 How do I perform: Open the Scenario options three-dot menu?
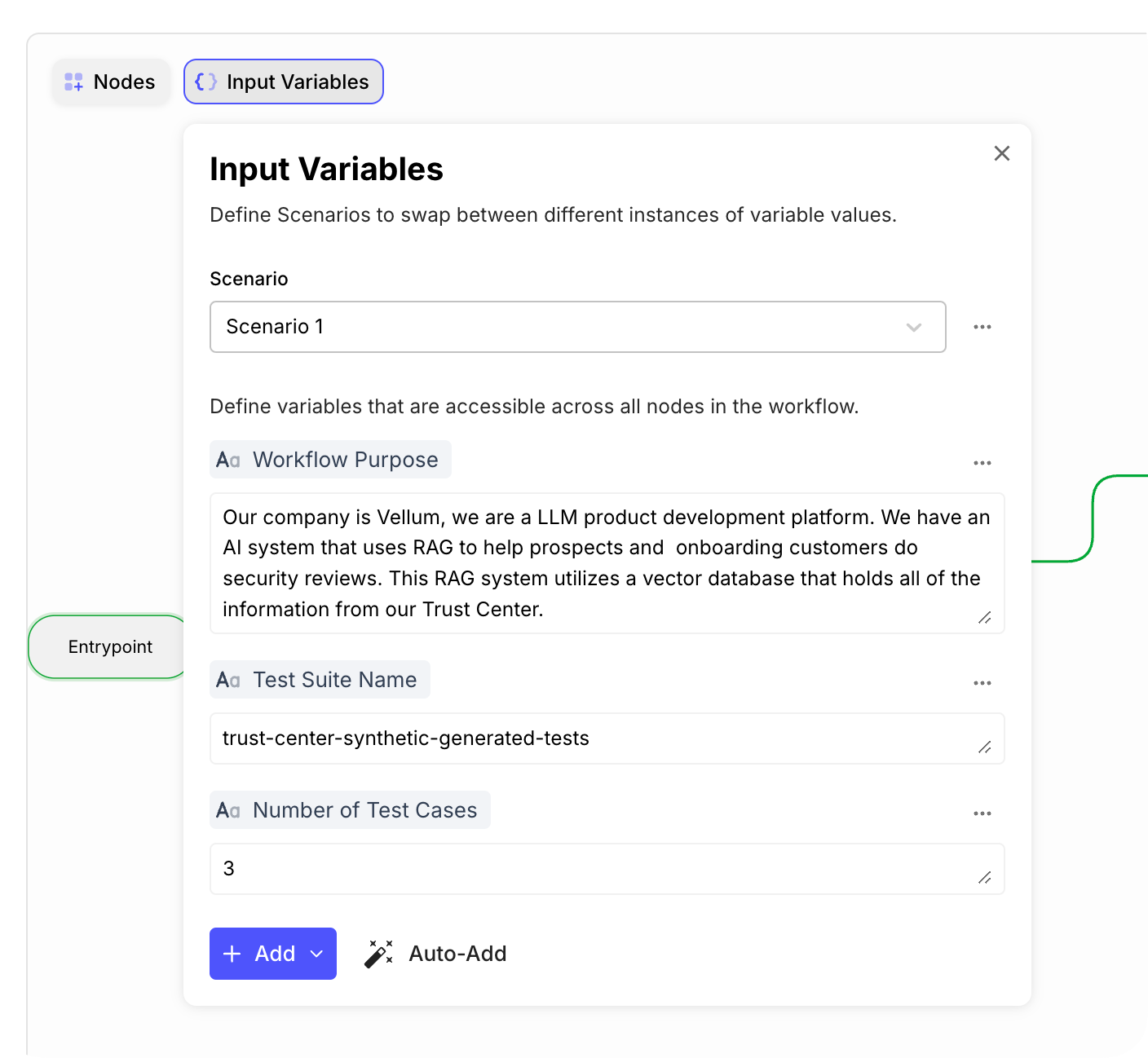(982, 327)
